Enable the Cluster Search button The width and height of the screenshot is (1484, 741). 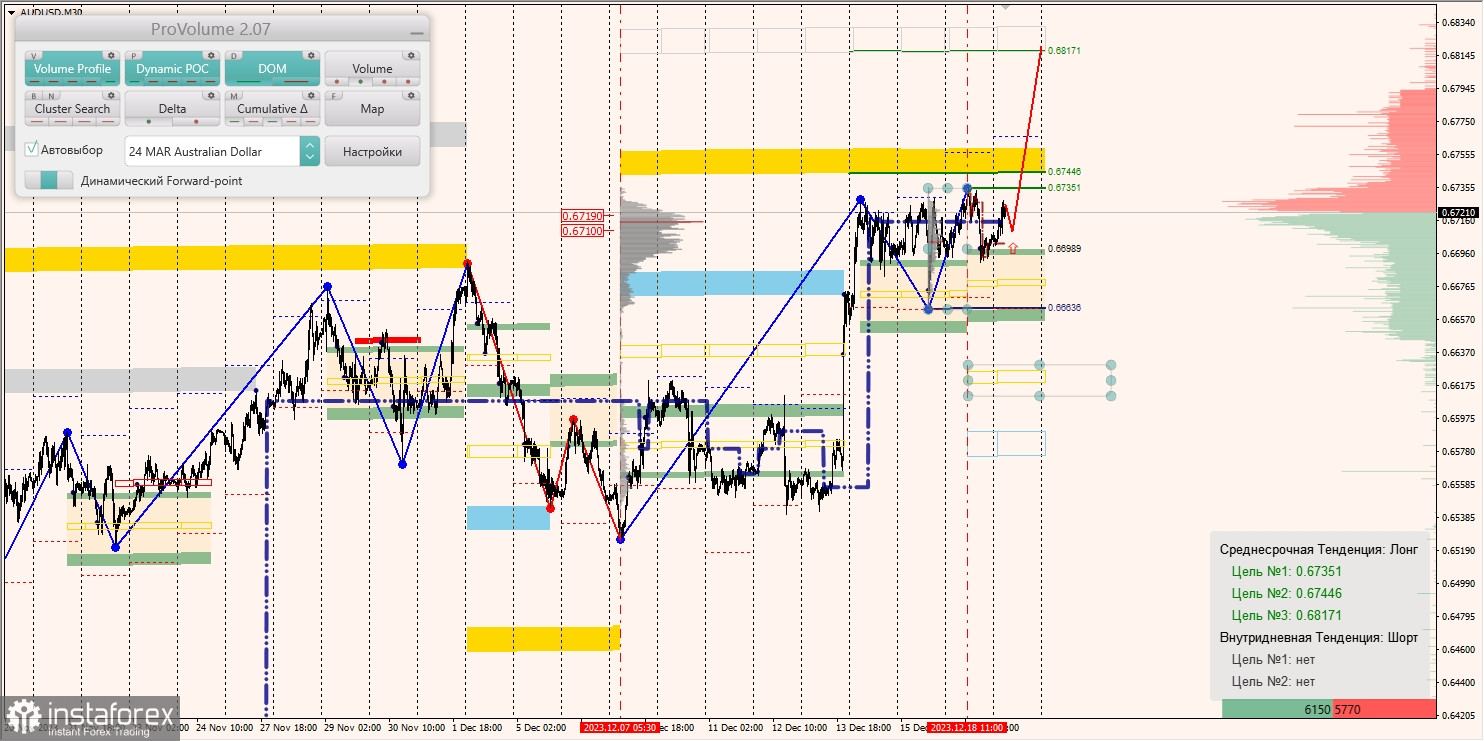tap(72, 108)
